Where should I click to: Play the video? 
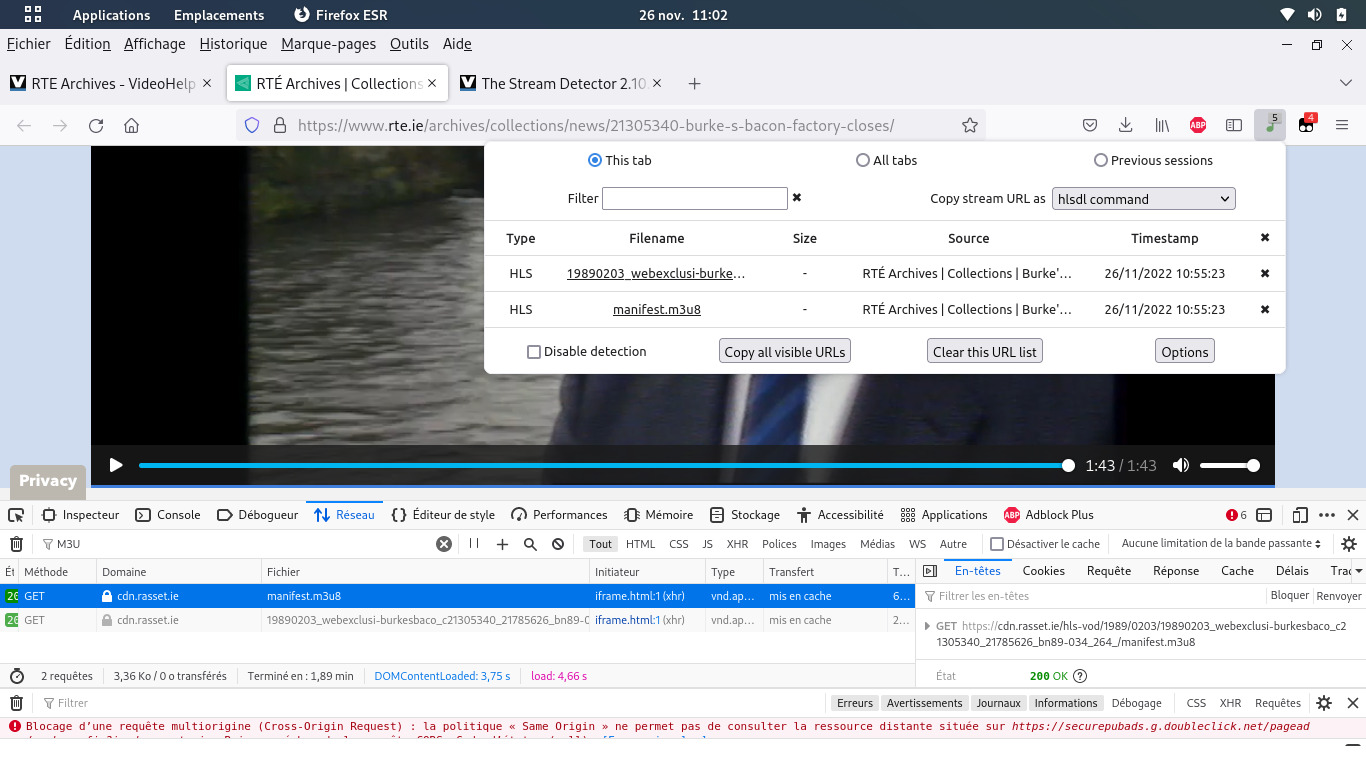[x=116, y=465]
